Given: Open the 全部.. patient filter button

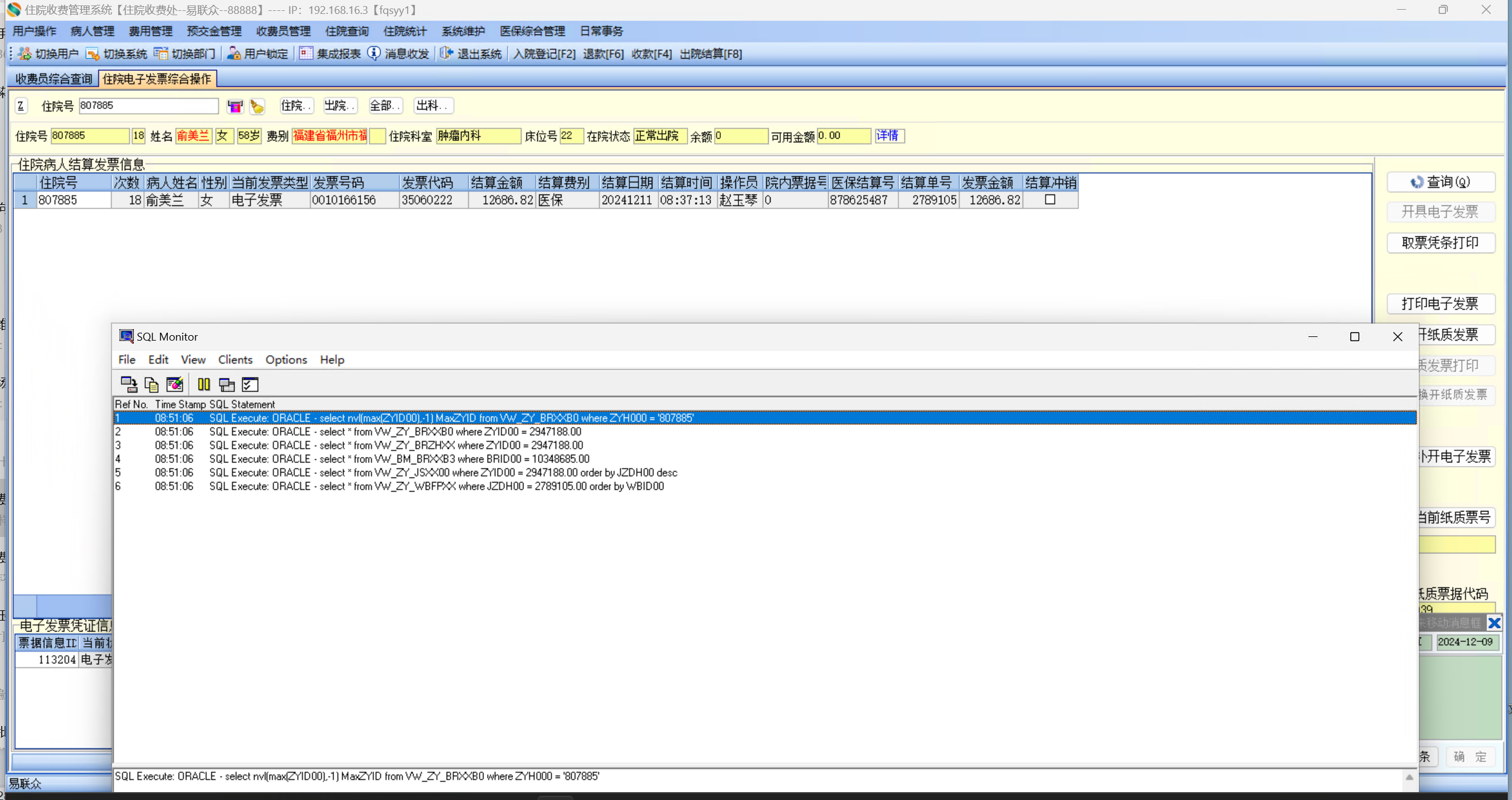Looking at the screenshot, I should click(x=385, y=106).
